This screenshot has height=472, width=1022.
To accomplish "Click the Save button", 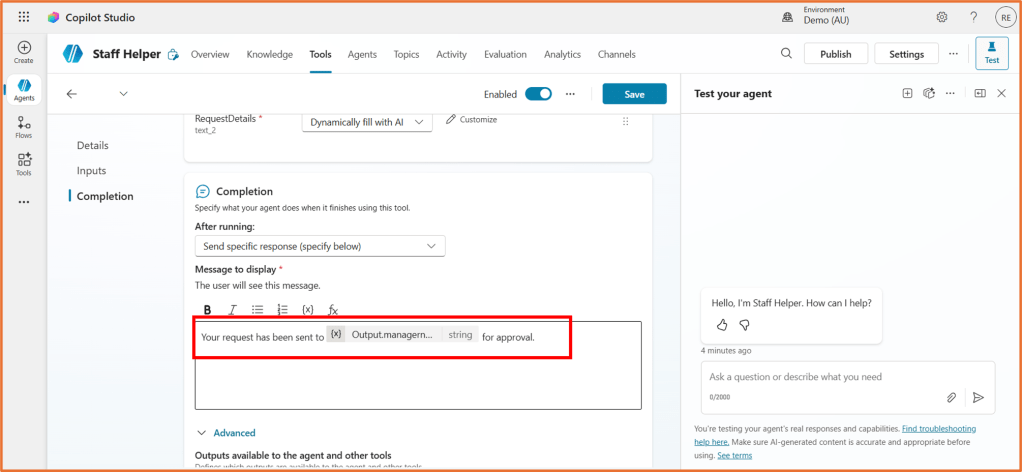I will pyautogui.click(x=634, y=94).
